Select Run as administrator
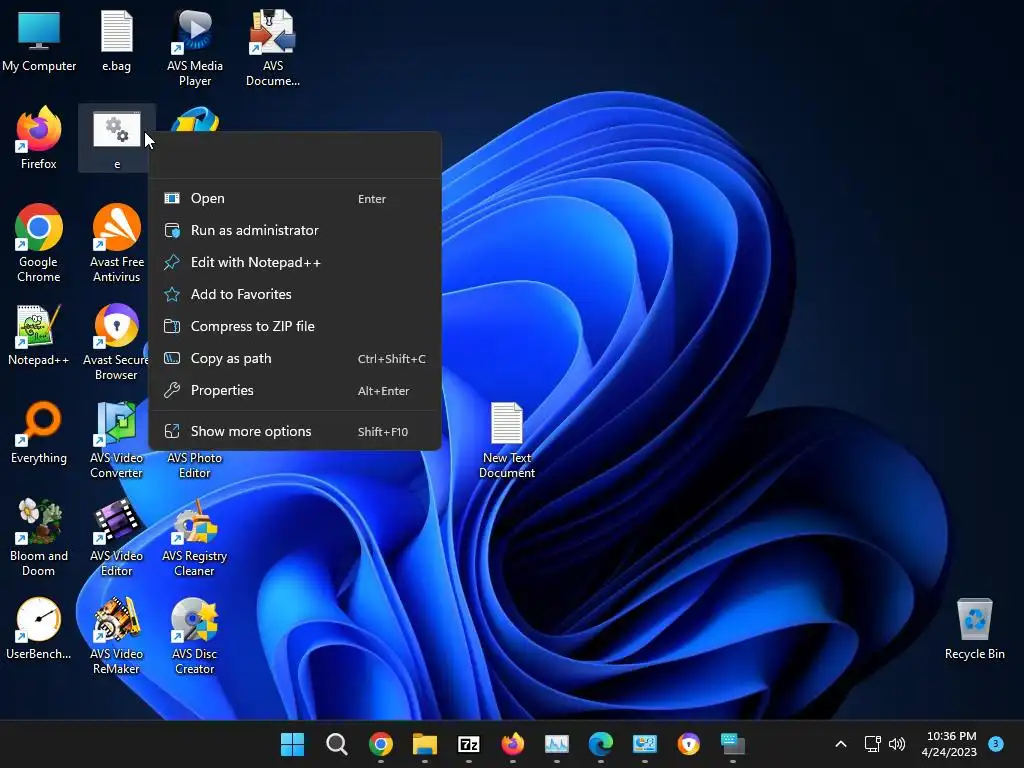Viewport: 1024px width, 768px height. click(295, 231)
